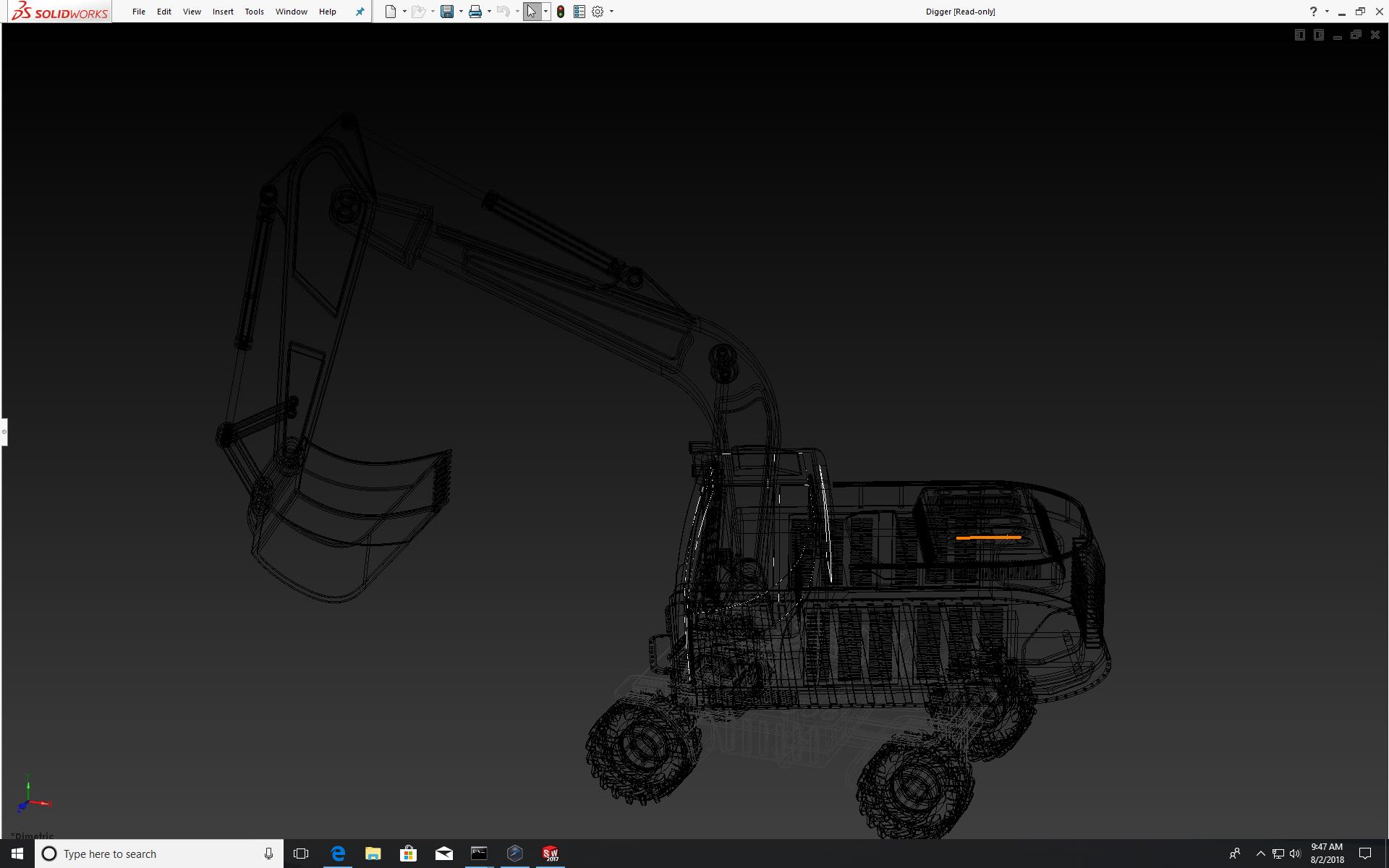Open the Tools menu
Image resolution: width=1389 pixels, height=868 pixels.
[254, 12]
